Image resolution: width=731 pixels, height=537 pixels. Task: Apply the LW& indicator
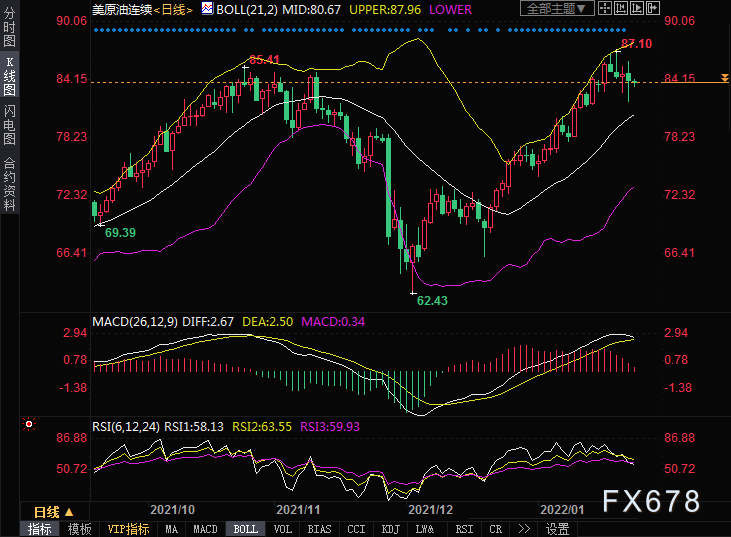425,529
